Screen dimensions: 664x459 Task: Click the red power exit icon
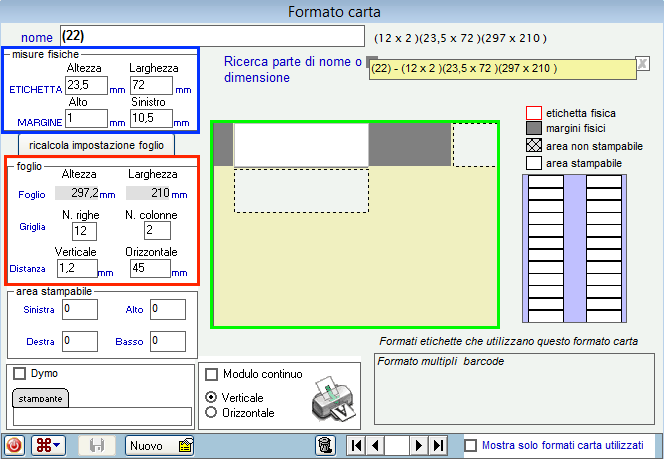click(x=15, y=445)
